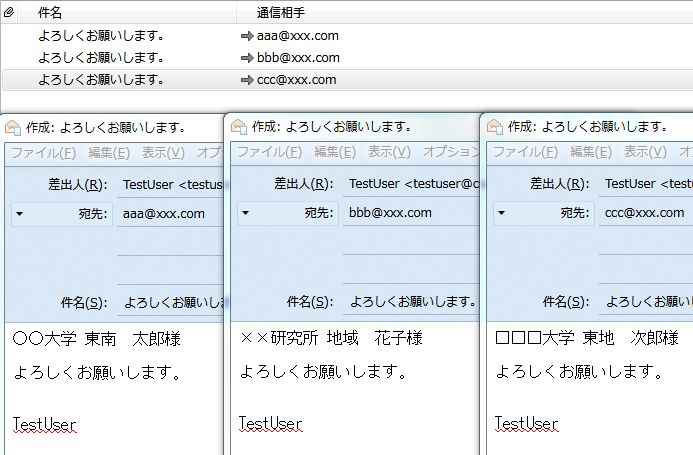Open 編集(E) menu in the middle compose window
693x455 pixels.
(x=335, y=152)
